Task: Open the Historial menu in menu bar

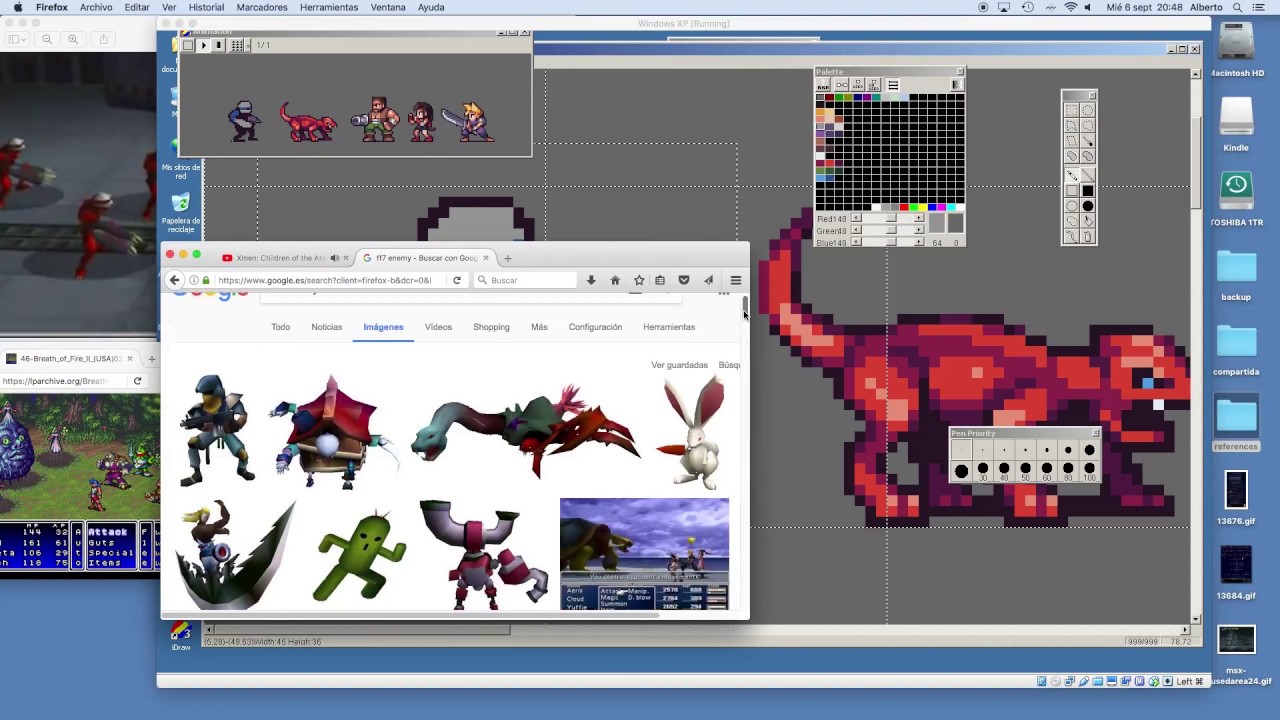Action: [x=206, y=7]
